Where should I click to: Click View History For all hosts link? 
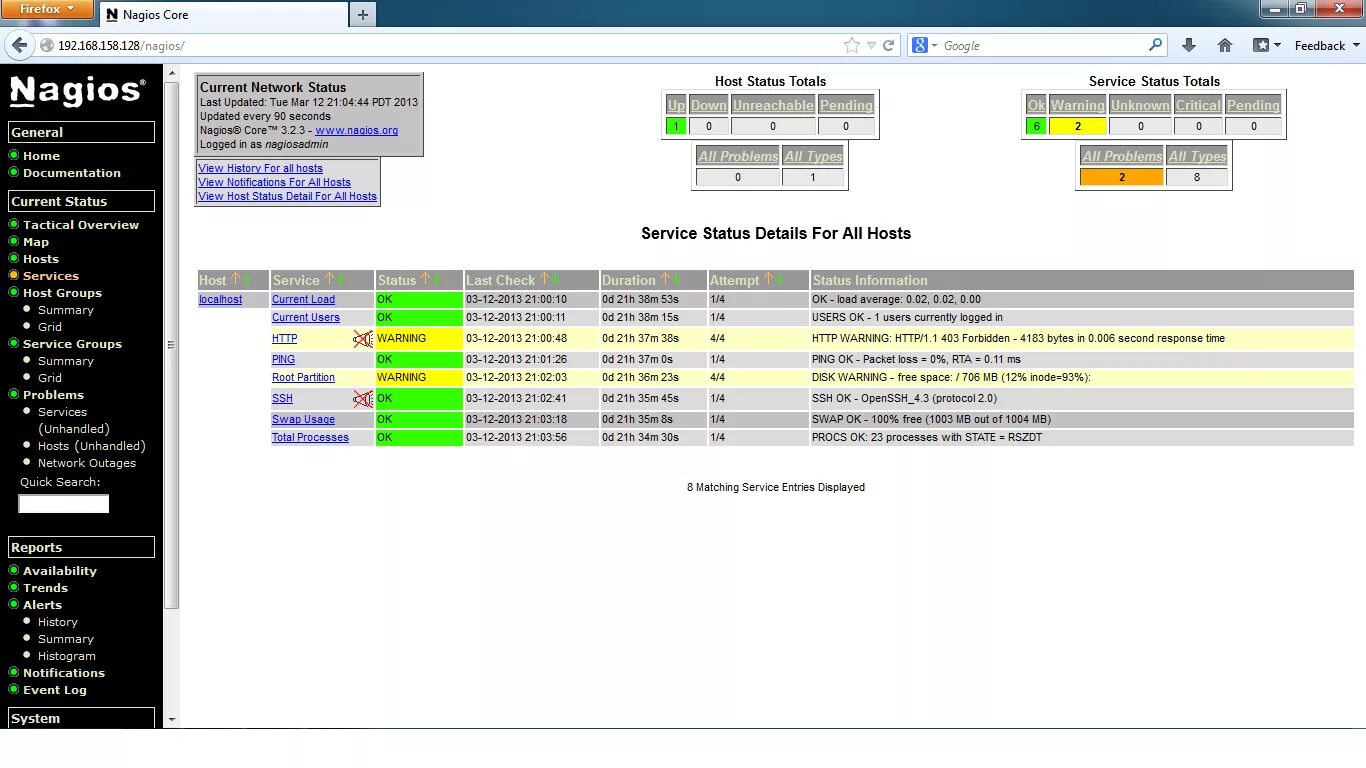pyautogui.click(x=260, y=168)
